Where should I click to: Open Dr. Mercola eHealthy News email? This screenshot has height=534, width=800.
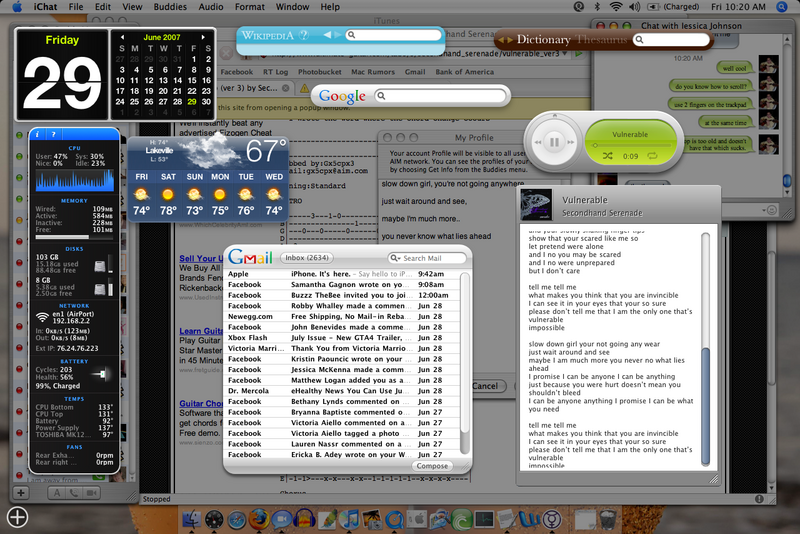pyautogui.click(x=343, y=391)
